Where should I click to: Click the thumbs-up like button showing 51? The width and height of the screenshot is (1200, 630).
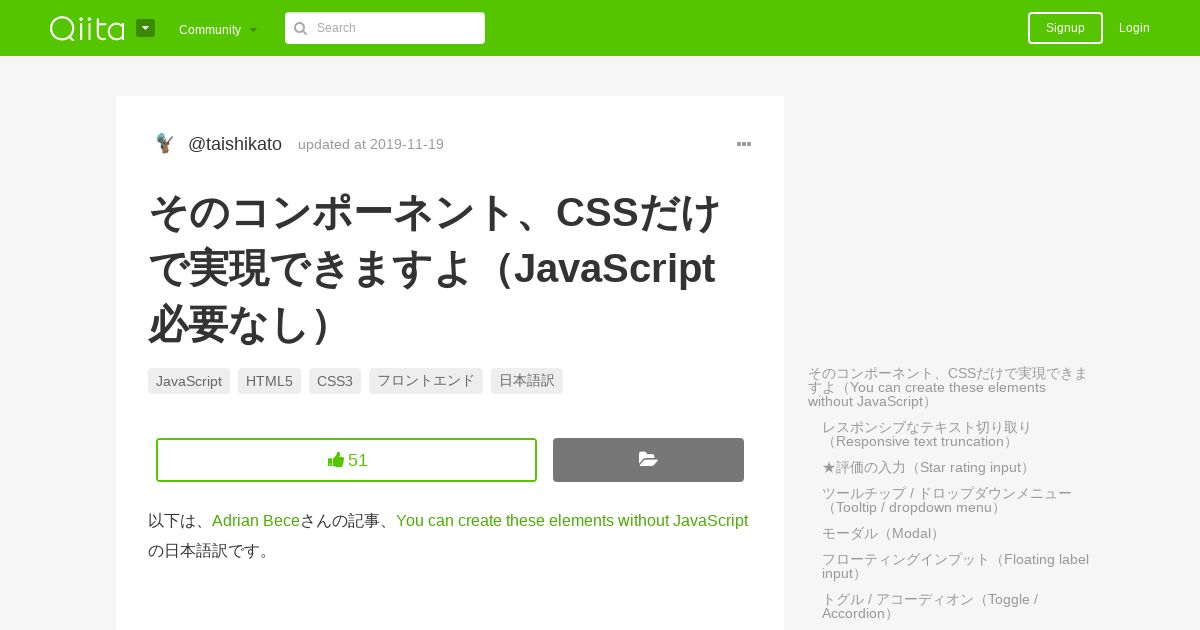point(346,460)
